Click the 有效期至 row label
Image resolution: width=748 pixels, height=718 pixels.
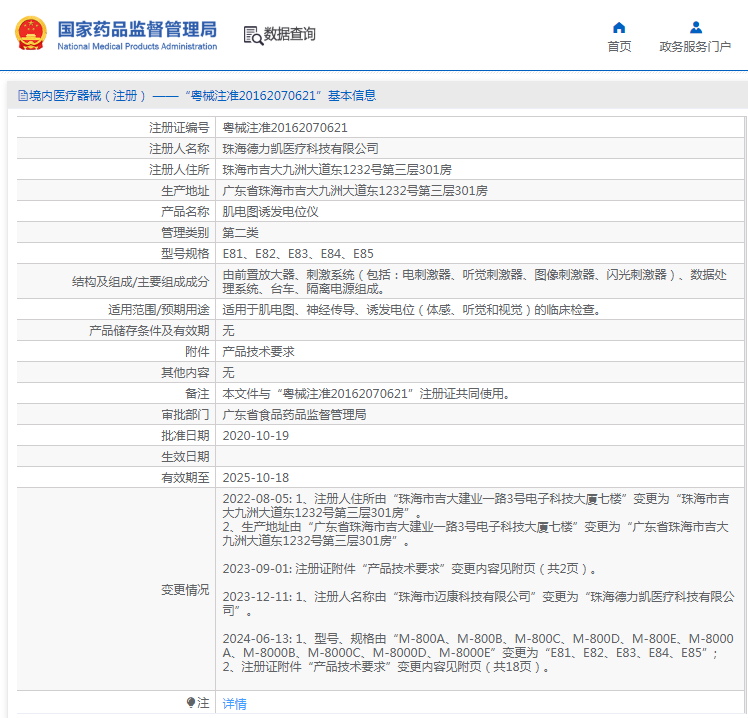pyautogui.click(x=185, y=478)
